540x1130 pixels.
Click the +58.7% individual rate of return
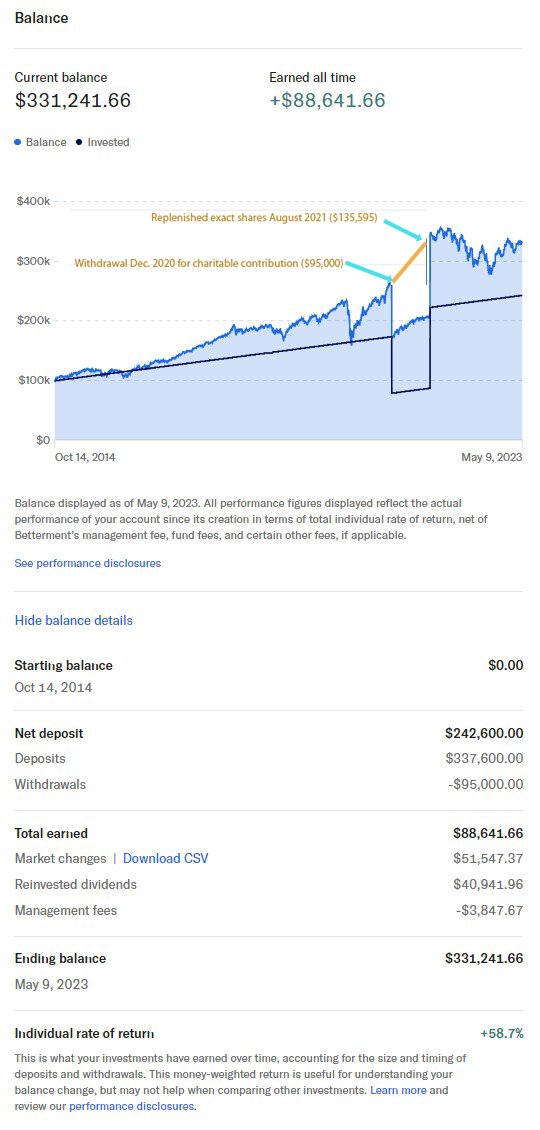point(502,1033)
